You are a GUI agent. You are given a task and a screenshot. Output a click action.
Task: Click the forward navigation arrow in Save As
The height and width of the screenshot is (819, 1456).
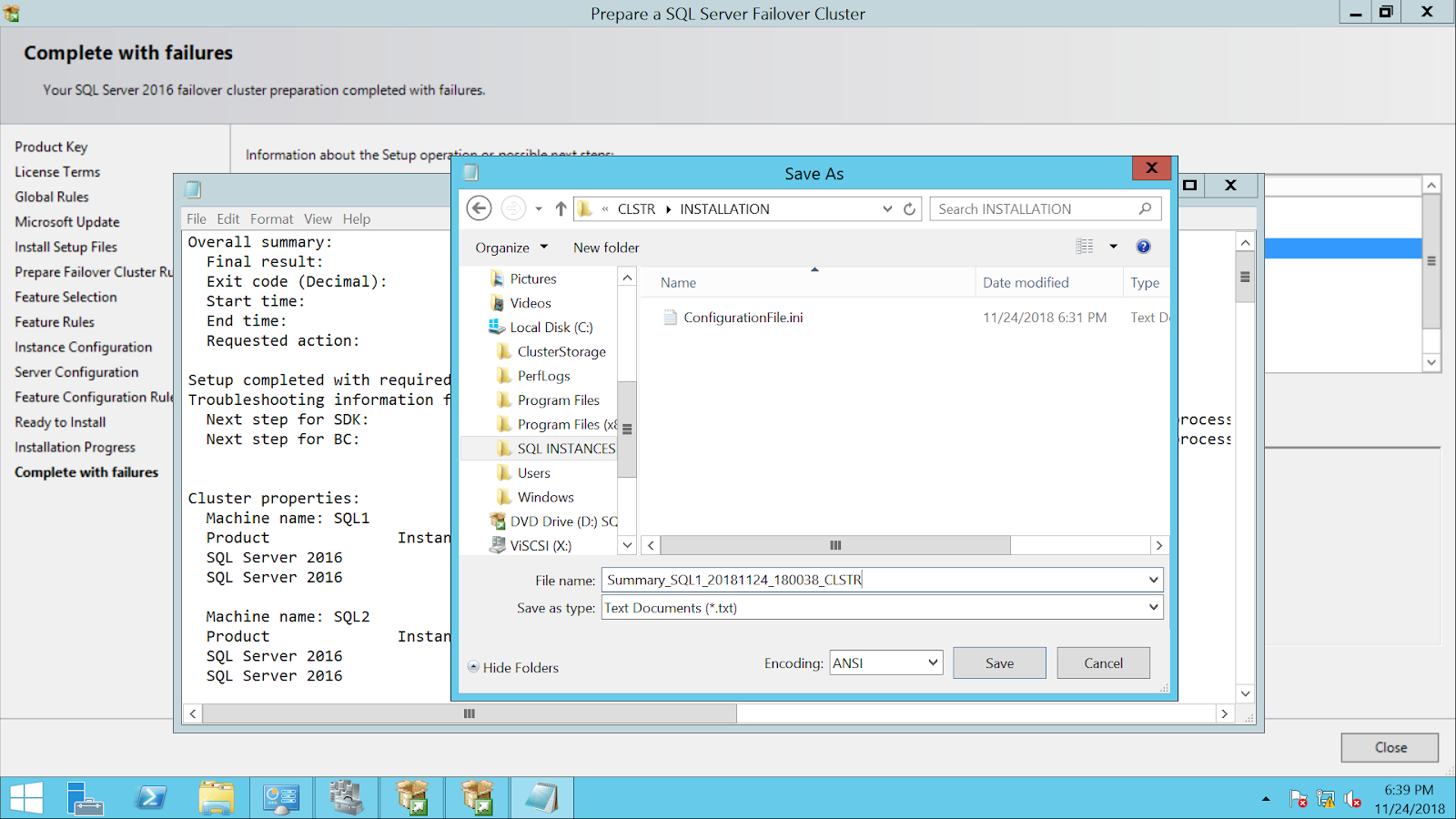coord(513,208)
